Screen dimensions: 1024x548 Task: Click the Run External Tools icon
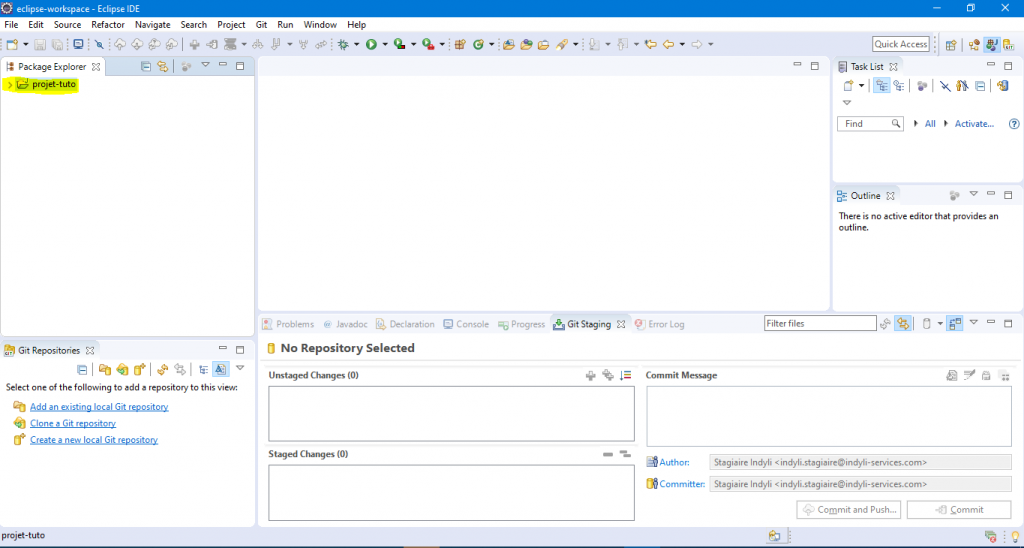(428, 44)
